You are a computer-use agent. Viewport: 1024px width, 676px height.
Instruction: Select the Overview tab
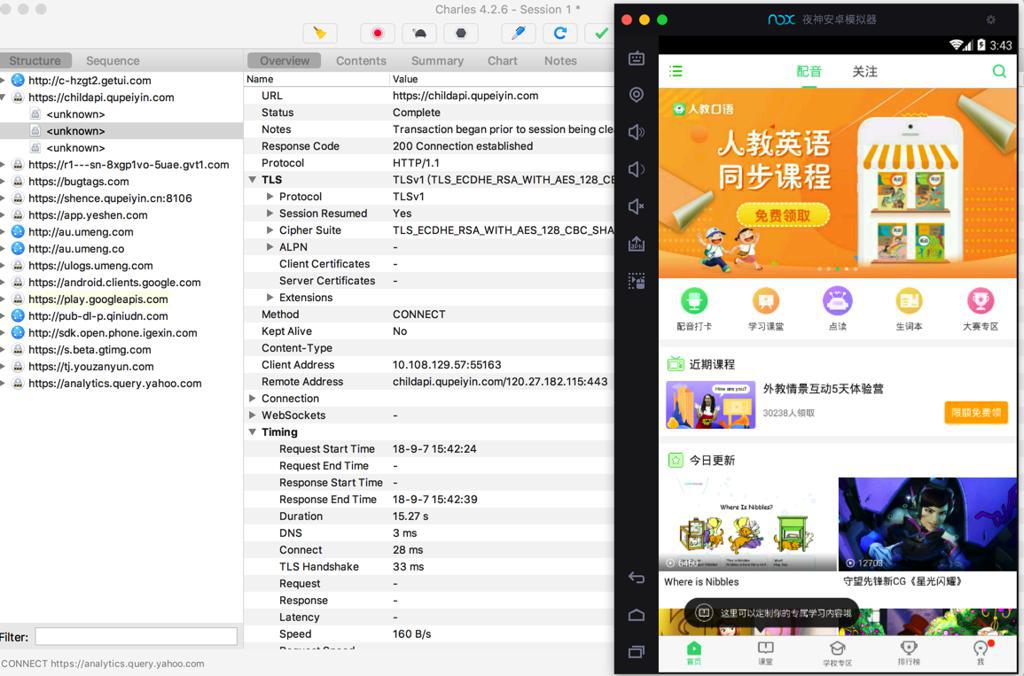[x=285, y=61]
